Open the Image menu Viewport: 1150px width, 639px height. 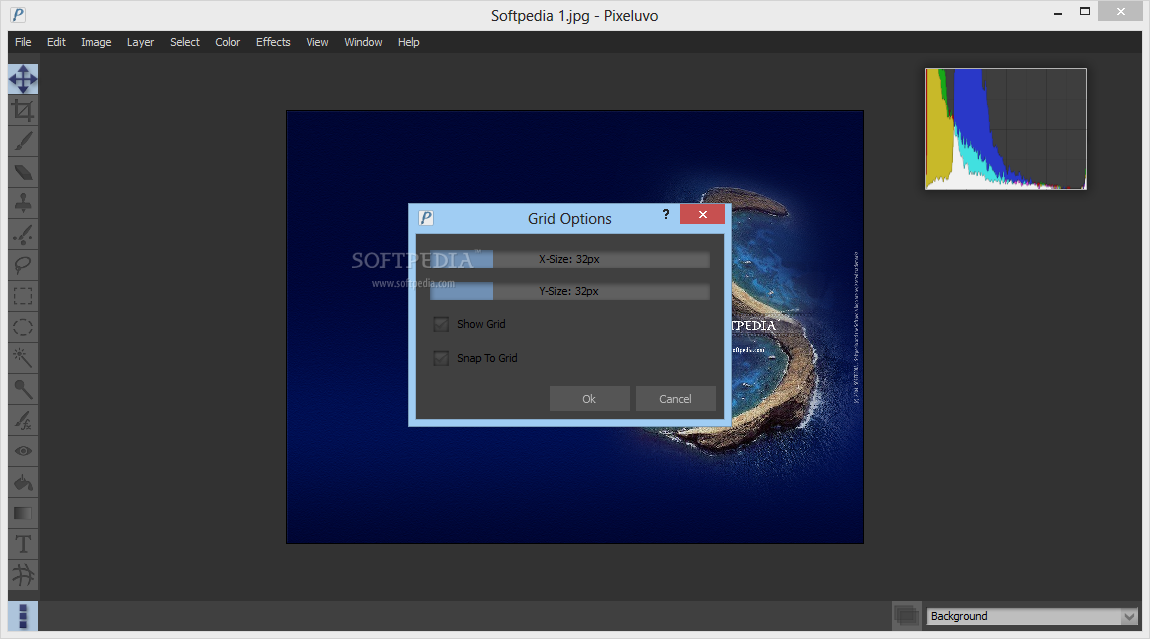(96, 42)
